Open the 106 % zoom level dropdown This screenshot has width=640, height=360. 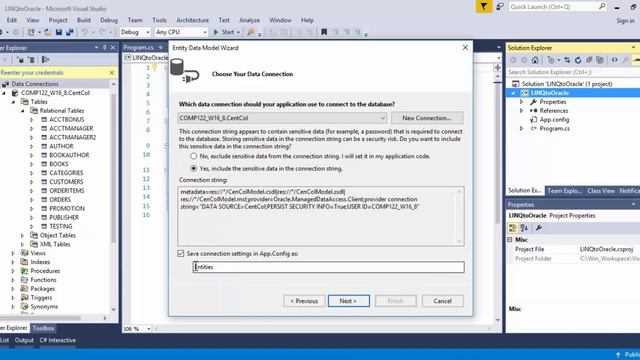click(149, 329)
